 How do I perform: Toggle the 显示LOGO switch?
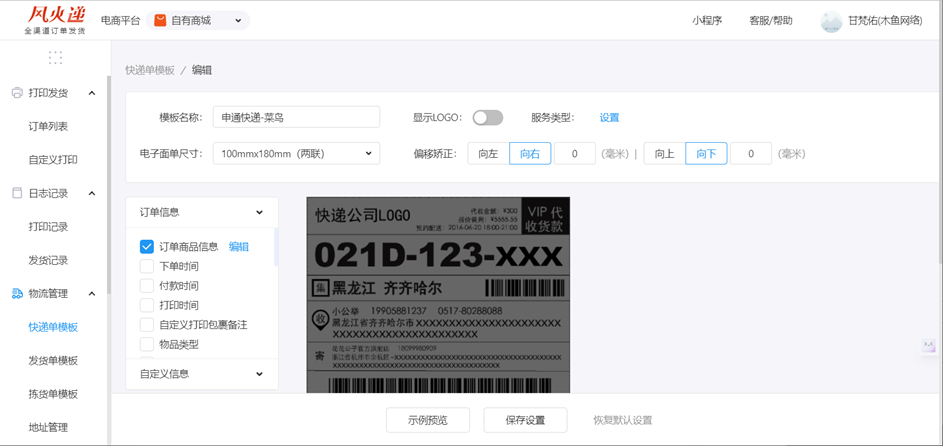[x=488, y=118]
